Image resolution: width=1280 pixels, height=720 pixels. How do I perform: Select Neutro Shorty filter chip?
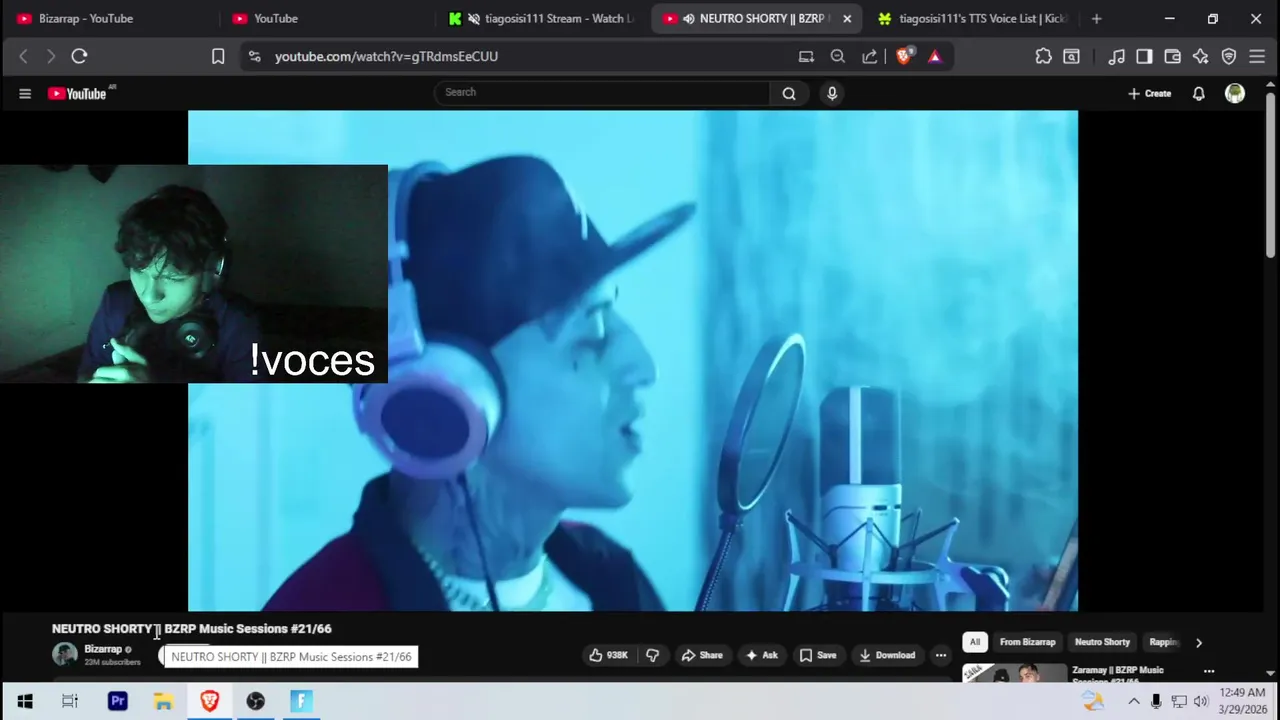pyautogui.click(x=1102, y=642)
